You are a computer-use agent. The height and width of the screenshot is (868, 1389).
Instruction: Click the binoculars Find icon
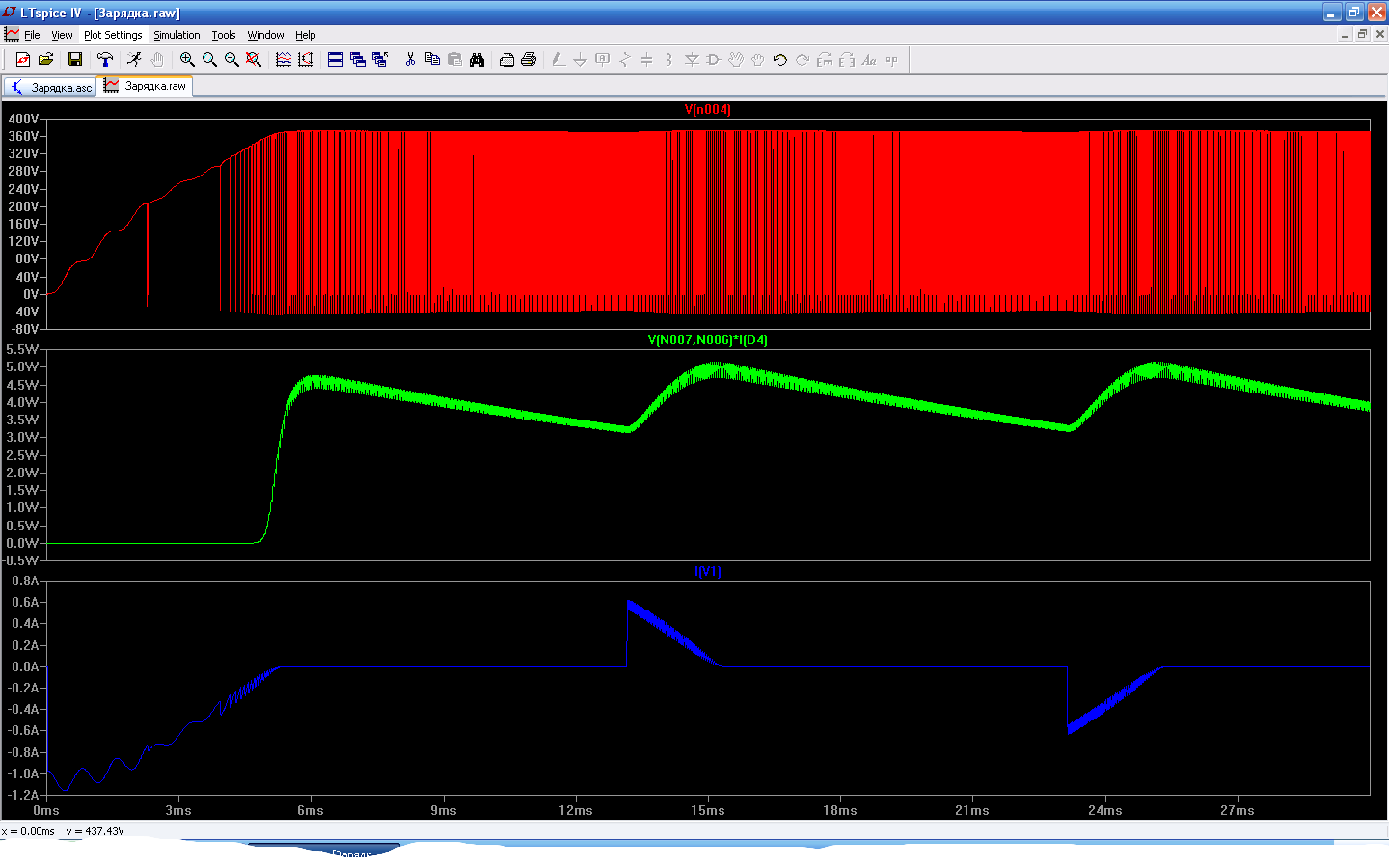[477, 60]
